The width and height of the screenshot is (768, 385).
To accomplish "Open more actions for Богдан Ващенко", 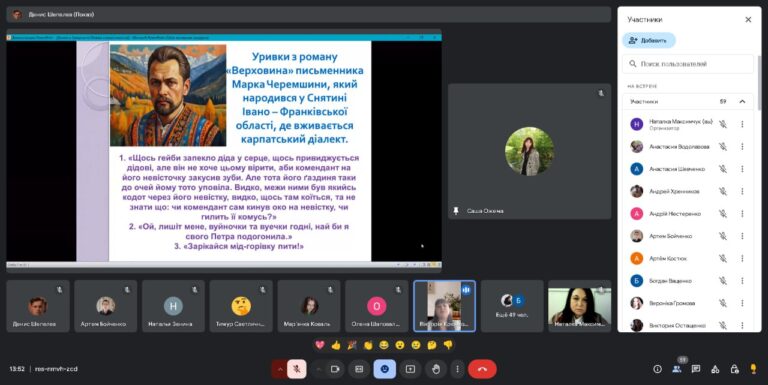I will [x=743, y=281].
